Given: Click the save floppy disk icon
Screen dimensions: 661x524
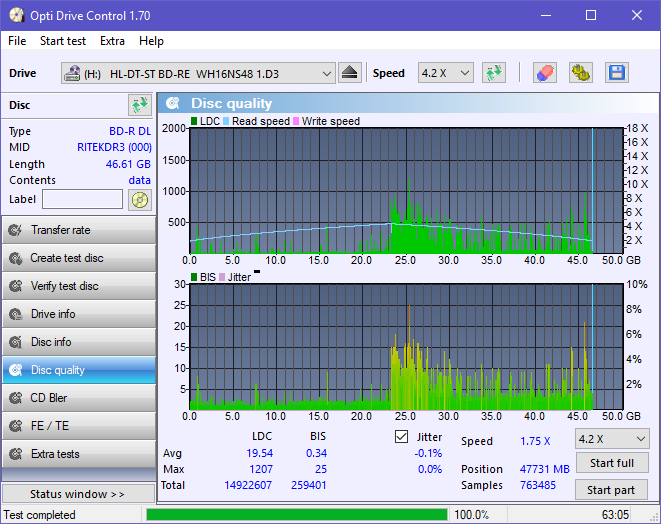Looking at the screenshot, I should 616,73.
